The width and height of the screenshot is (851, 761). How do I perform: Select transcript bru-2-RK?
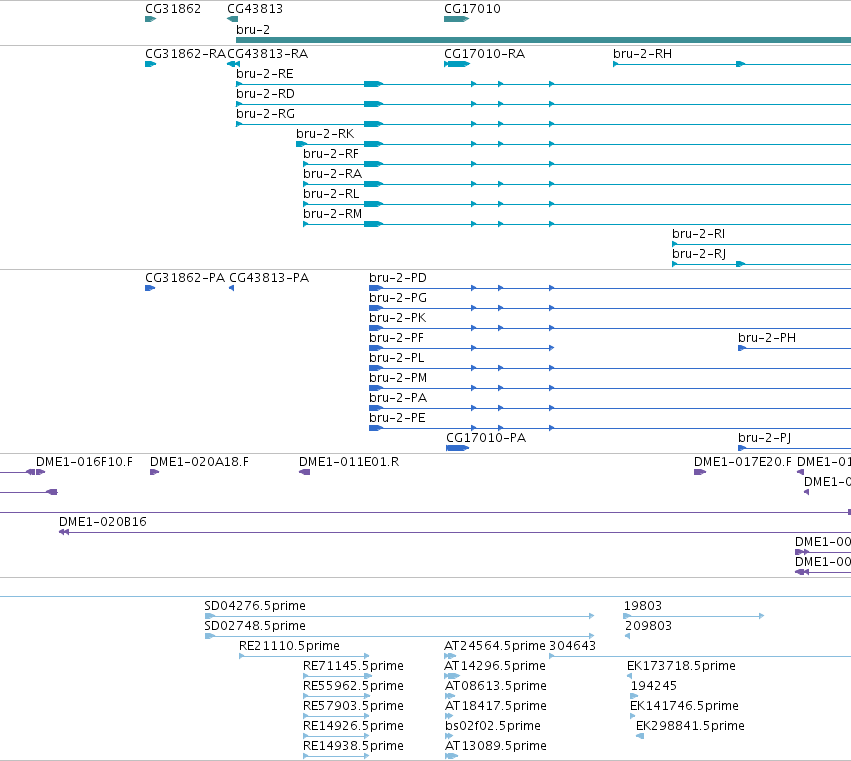pos(325,134)
